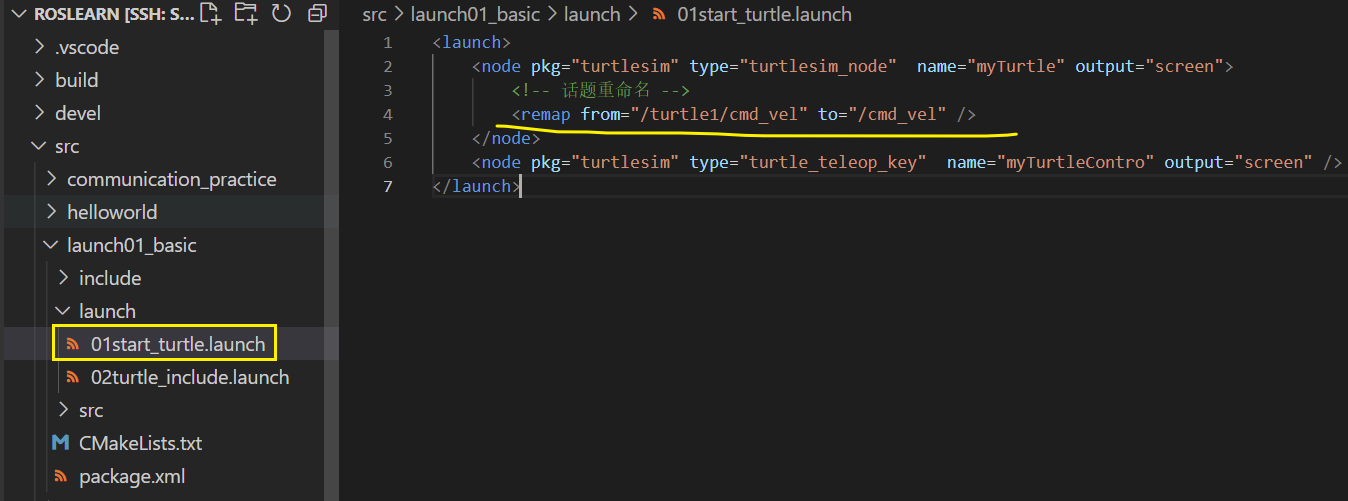Select the launch01_basic folder label

[132, 245]
